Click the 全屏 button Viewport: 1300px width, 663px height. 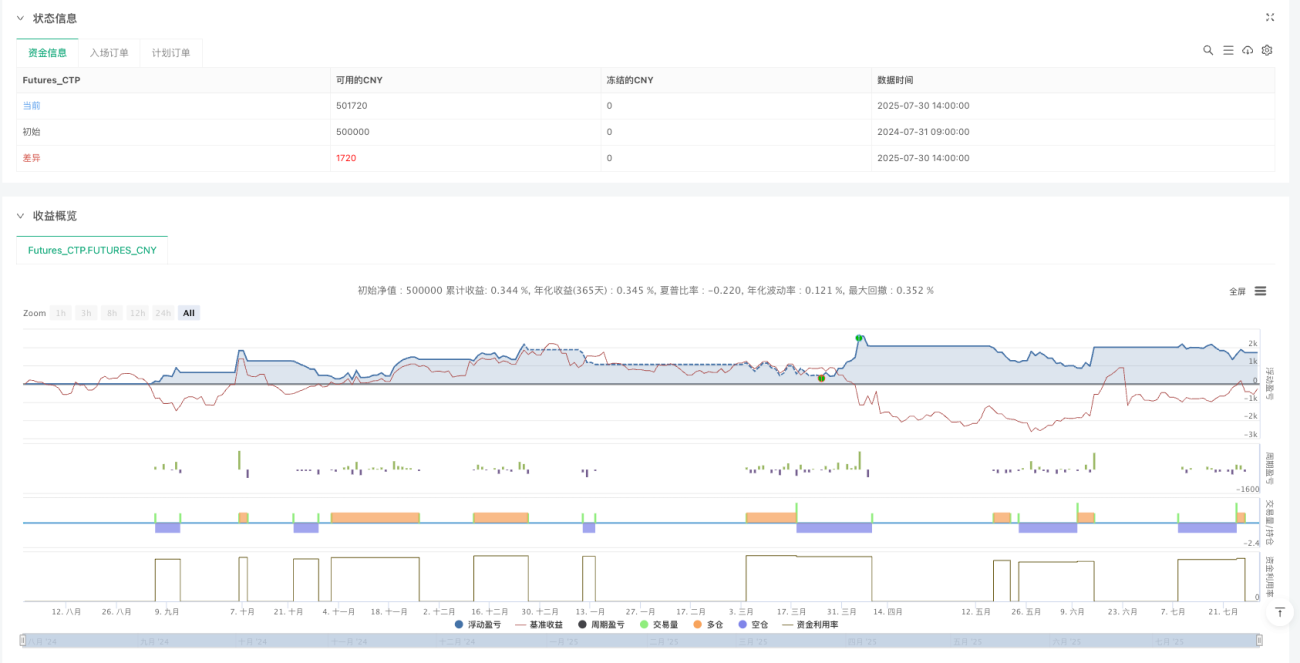coord(1237,291)
